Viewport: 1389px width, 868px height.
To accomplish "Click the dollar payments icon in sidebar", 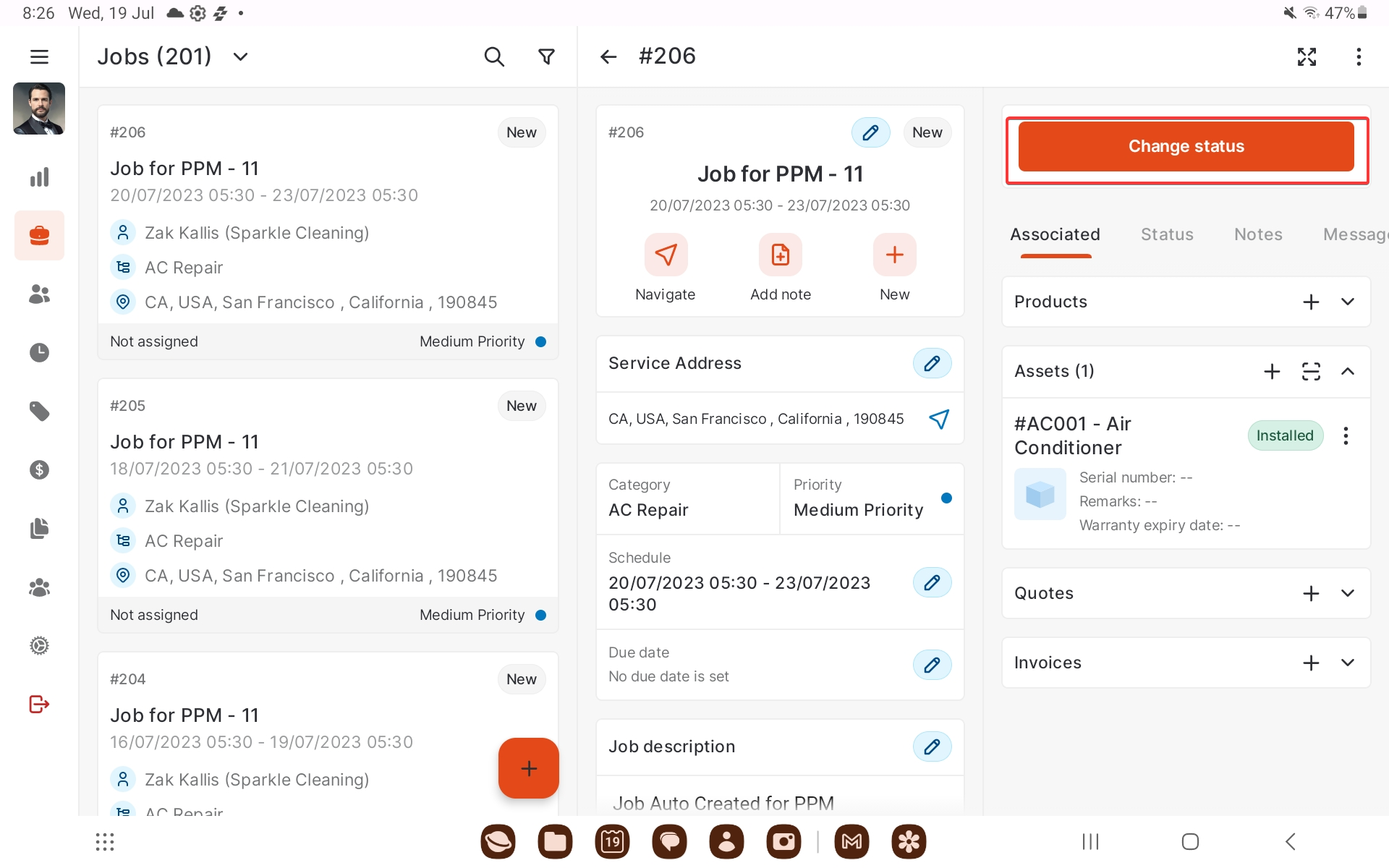I will coord(39,470).
